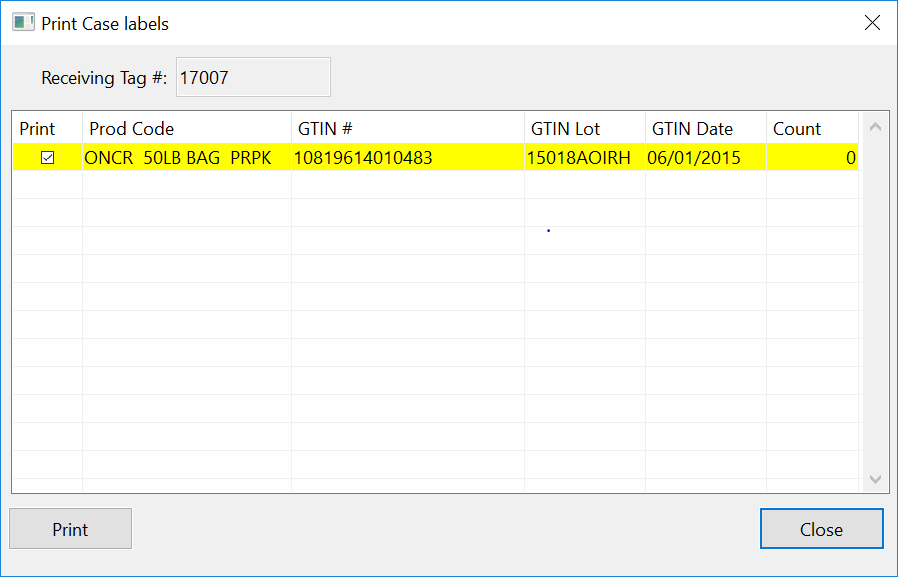Click the Receiving Tag # field showing 17007

point(253,77)
